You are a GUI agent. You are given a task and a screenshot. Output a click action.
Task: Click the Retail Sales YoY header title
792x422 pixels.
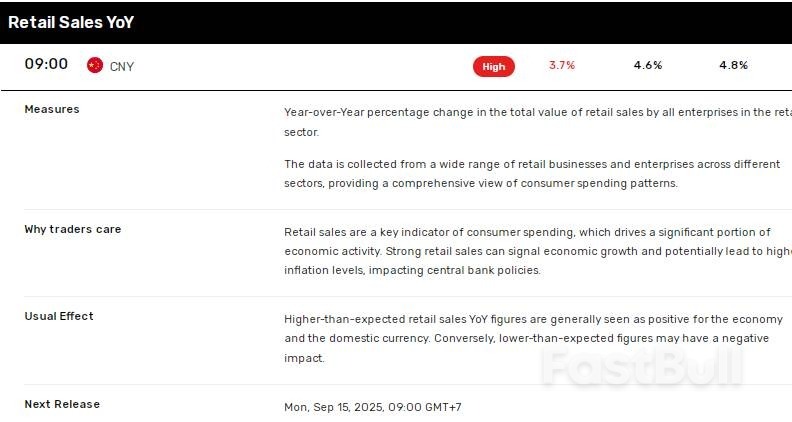point(71,22)
